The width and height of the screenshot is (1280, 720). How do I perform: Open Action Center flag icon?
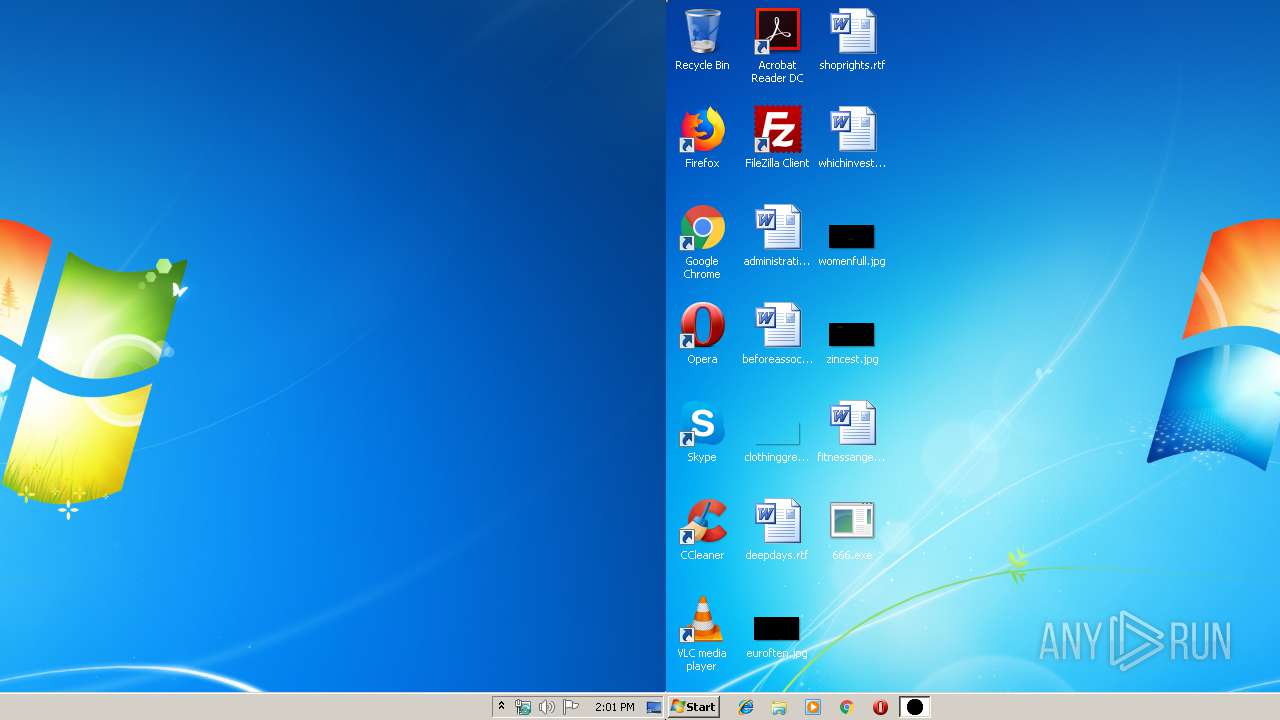pyautogui.click(x=571, y=707)
